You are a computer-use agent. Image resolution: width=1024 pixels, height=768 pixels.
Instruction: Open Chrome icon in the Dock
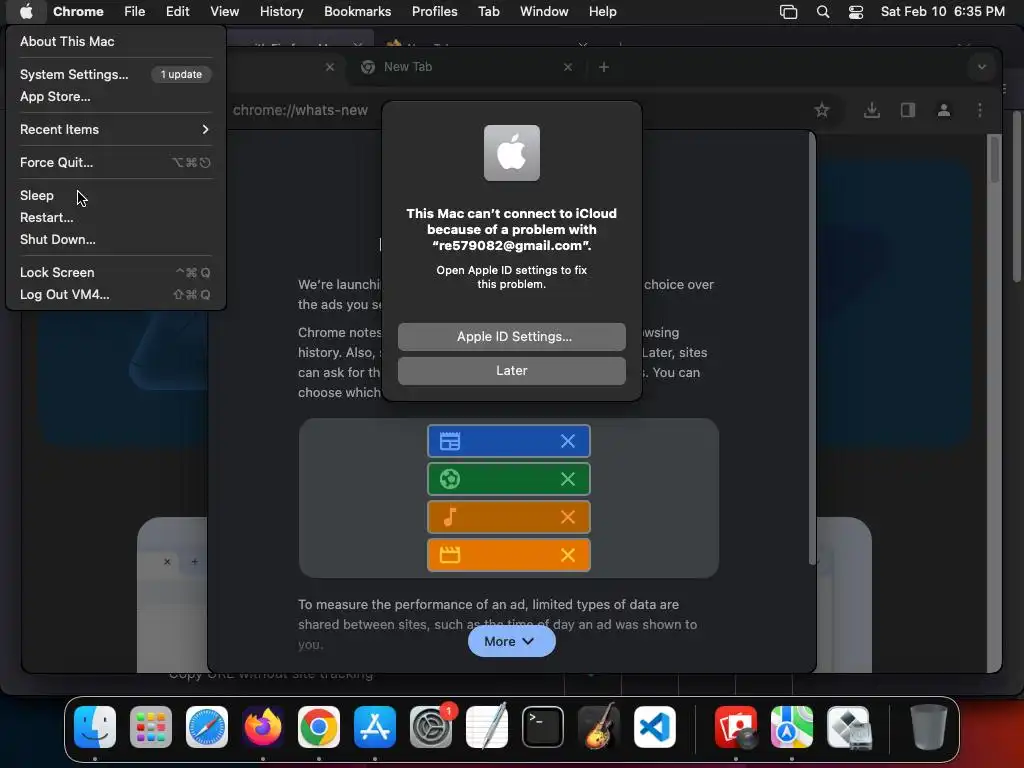(x=319, y=727)
